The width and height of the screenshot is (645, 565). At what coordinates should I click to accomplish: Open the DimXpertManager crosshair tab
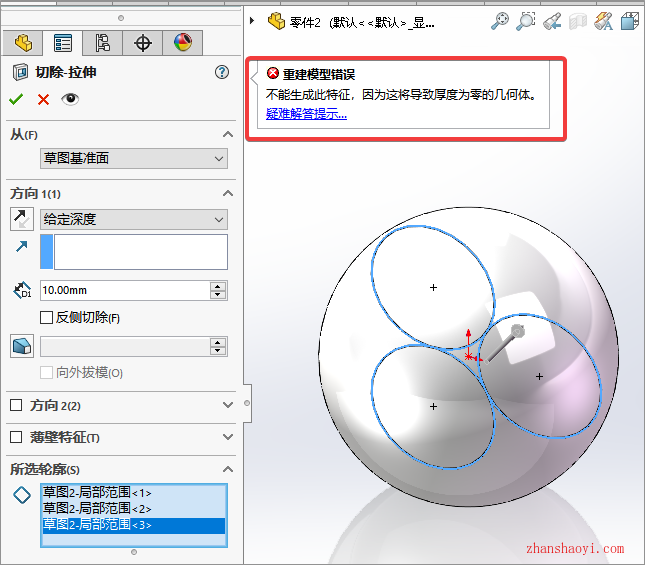coord(143,43)
